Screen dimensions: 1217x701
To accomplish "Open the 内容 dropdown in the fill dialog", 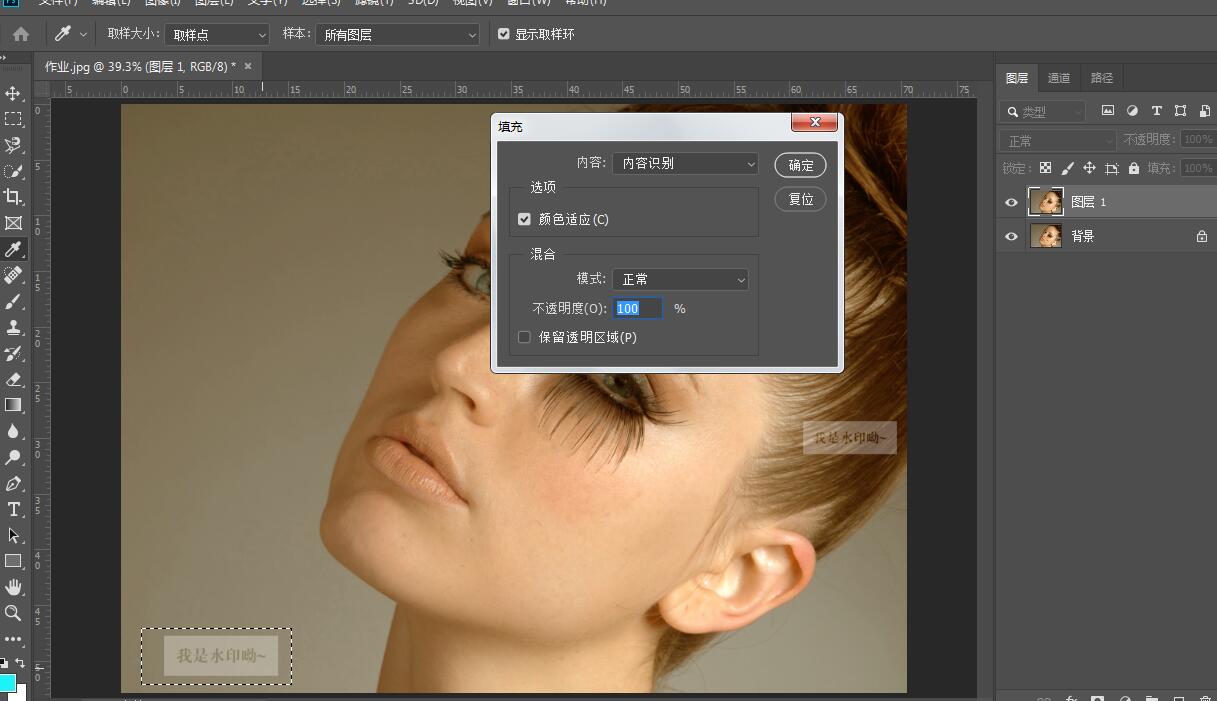I will click(685, 163).
